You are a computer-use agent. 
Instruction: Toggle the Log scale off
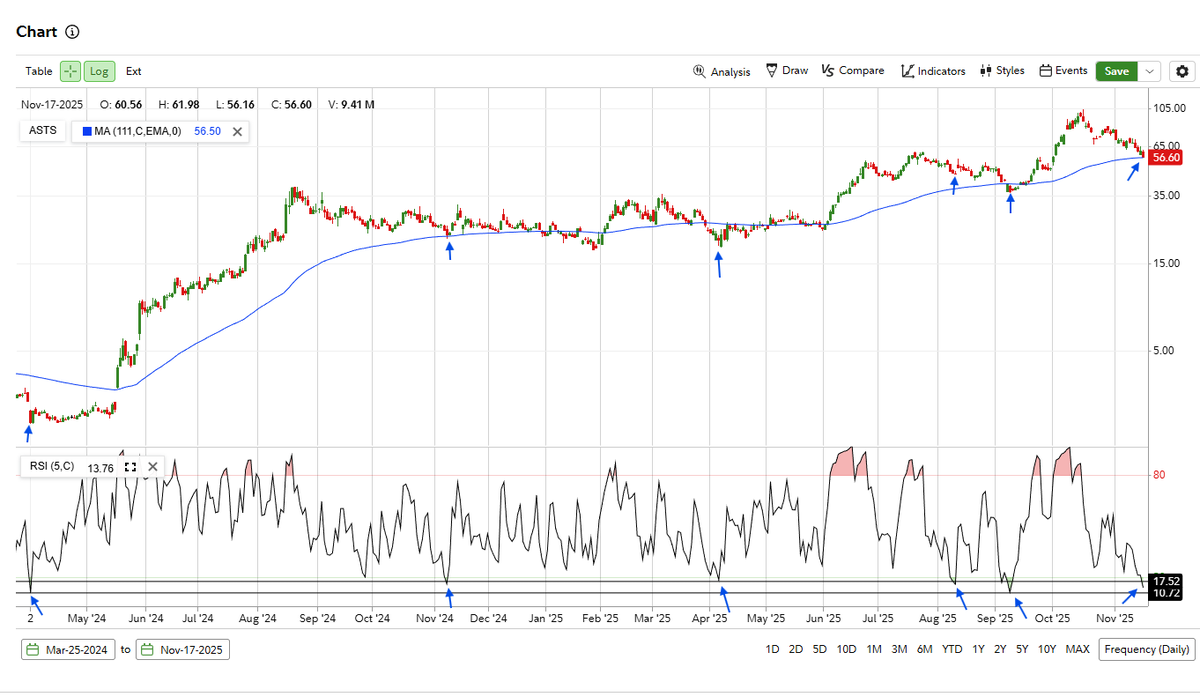tap(99, 71)
